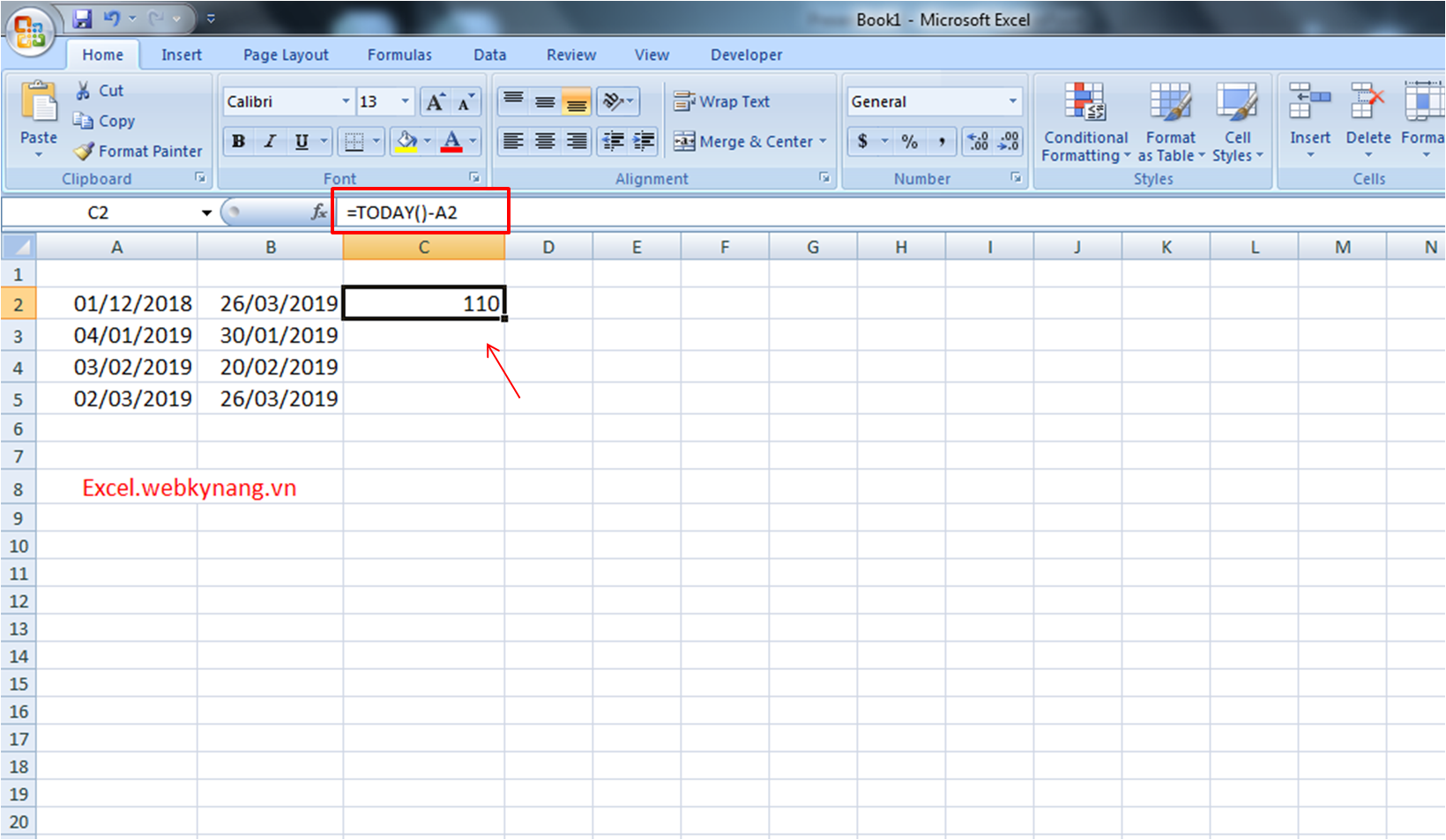Open Conditional Formatting menu
The image size is (1446, 840).
click(1085, 122)
